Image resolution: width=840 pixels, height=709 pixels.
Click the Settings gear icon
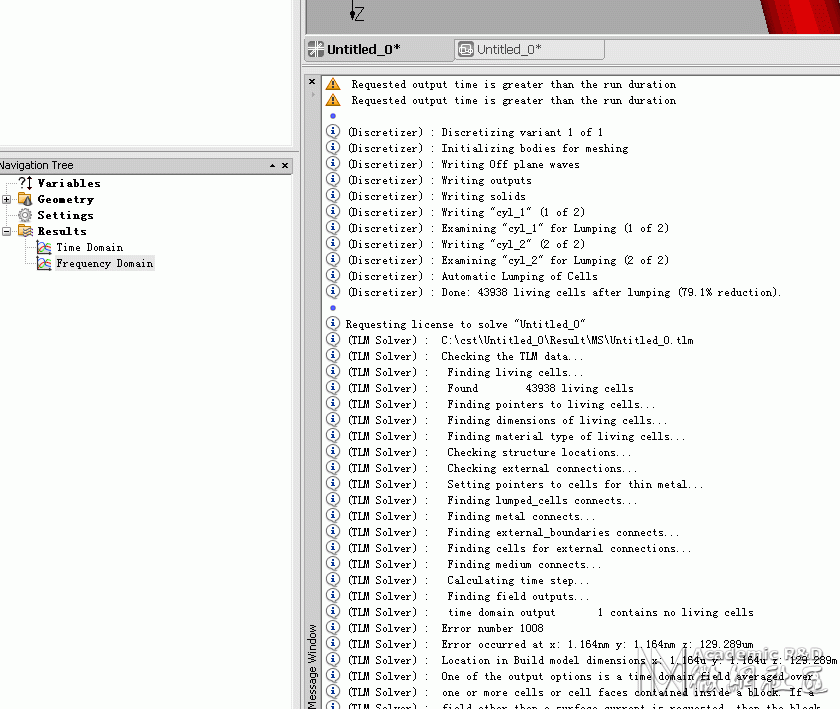point(25,215)
